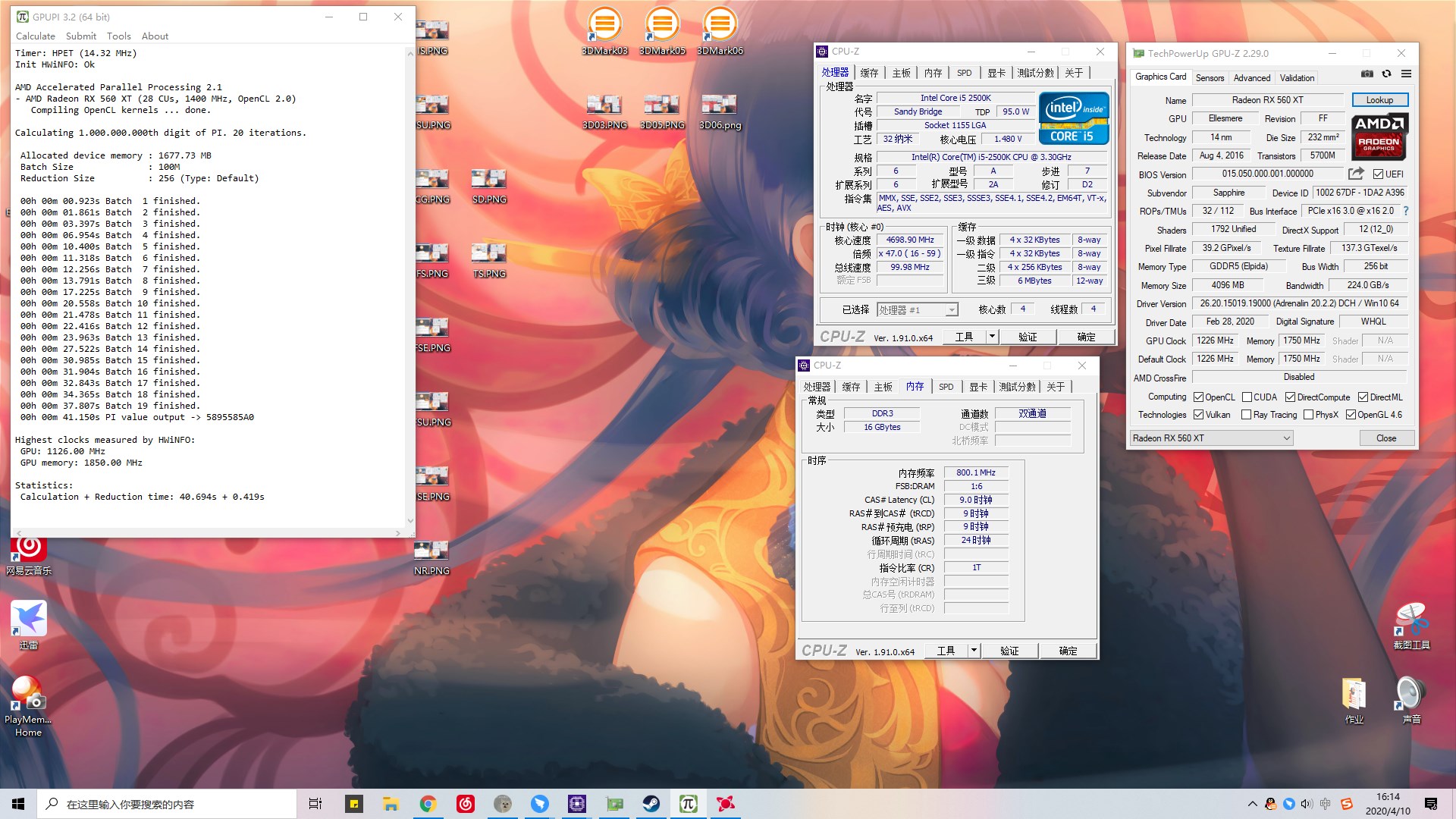
Task: Open Task View on the taskbar
Action: click(x=315, y=804)
